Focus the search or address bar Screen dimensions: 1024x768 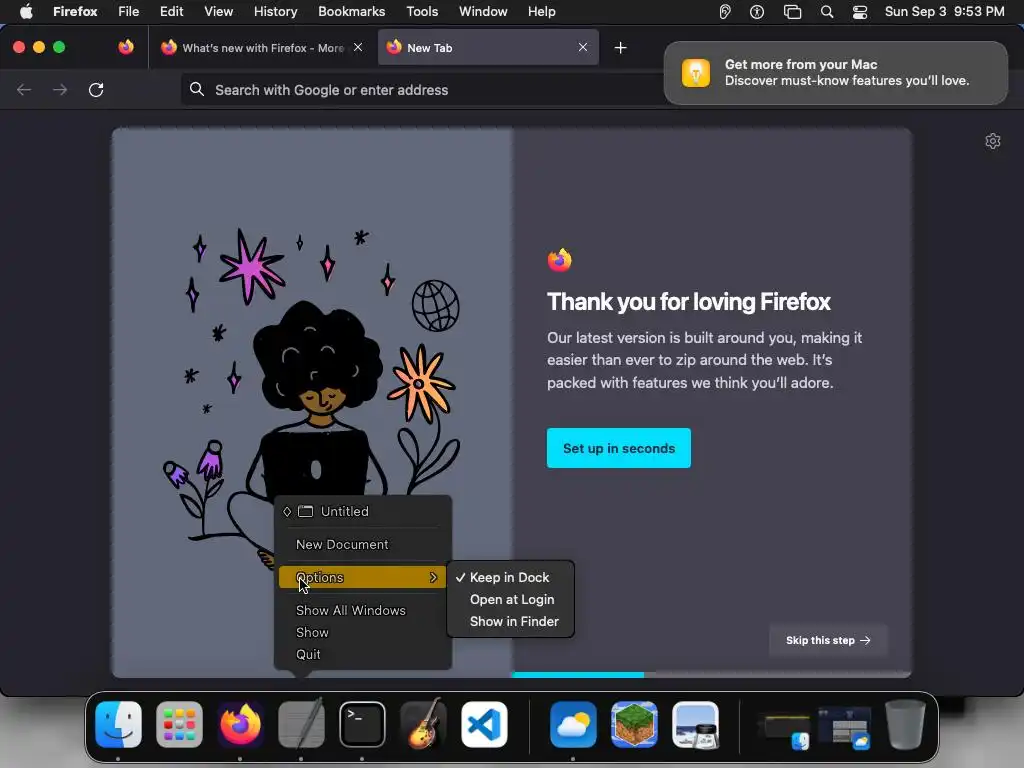[421, 90]
